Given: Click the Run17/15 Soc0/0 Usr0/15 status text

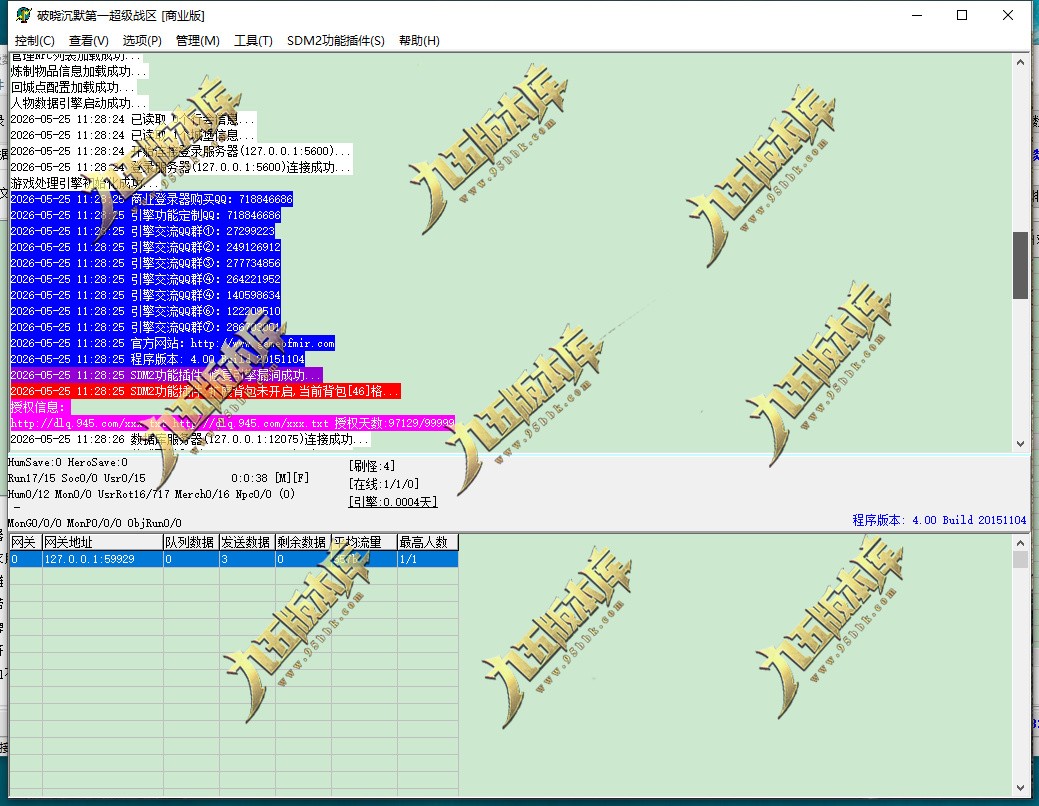Looking at the screenshot, I should tap(76, 478).
